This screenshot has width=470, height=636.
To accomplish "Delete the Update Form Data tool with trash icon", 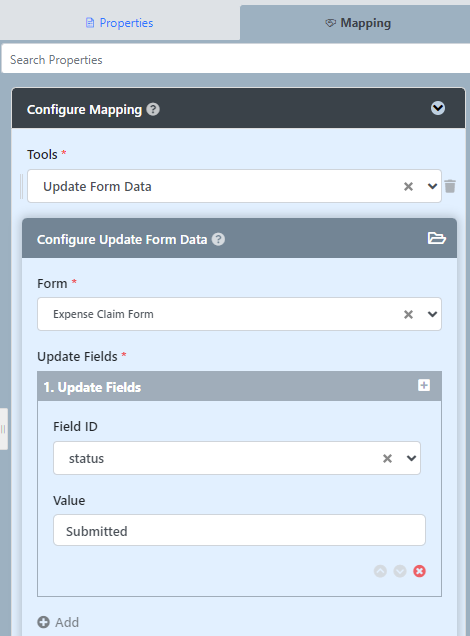I will [450, 186].
